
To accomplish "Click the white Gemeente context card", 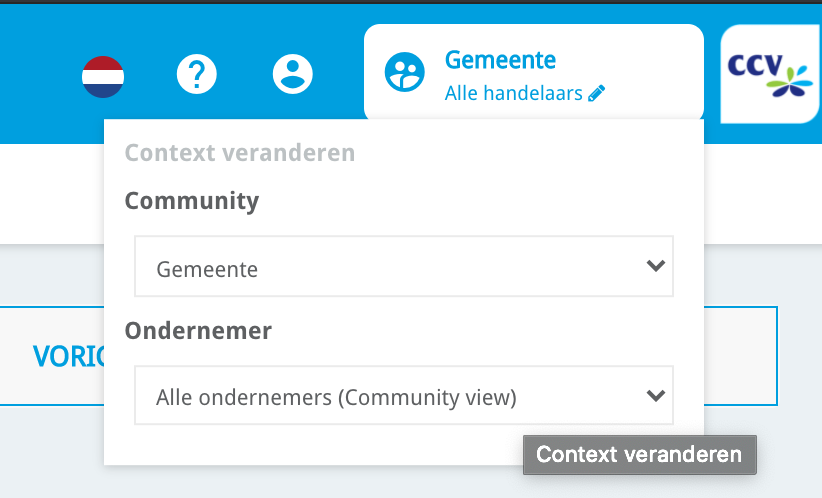I will tap(534, 72).
